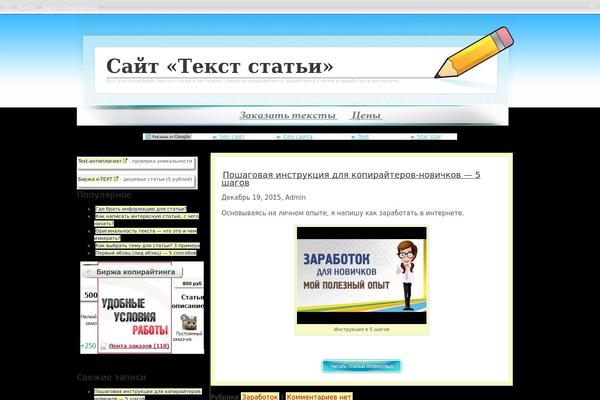Click the «Читать статью полностью» button
600x400 pixels.
click(362, 366)
